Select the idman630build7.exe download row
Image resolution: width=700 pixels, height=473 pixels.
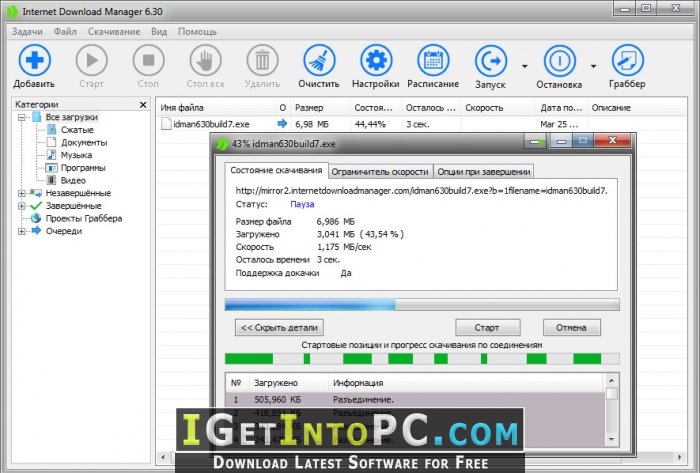(x=421, y=124)
